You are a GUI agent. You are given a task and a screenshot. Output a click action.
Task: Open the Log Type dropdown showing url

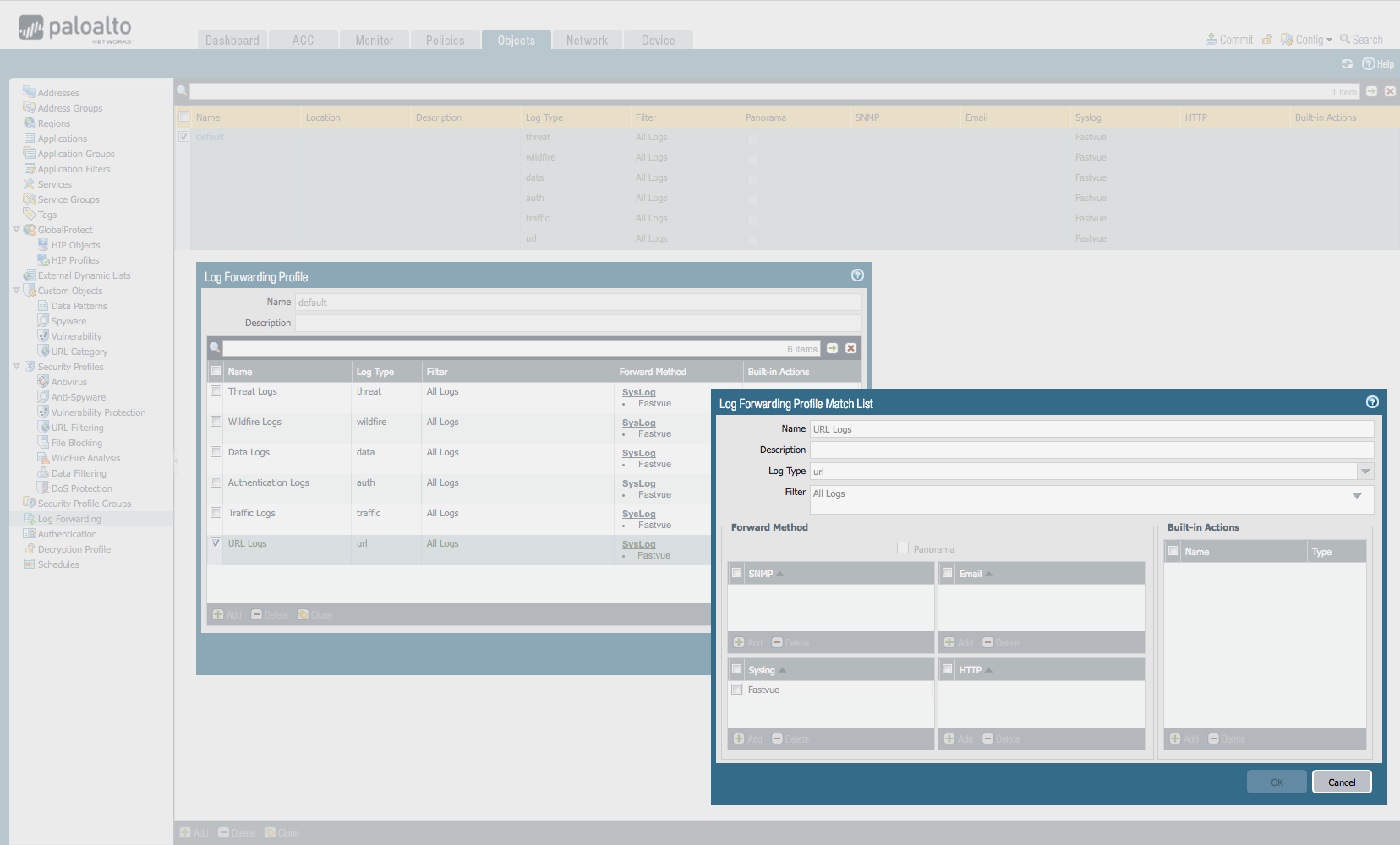1366,471
